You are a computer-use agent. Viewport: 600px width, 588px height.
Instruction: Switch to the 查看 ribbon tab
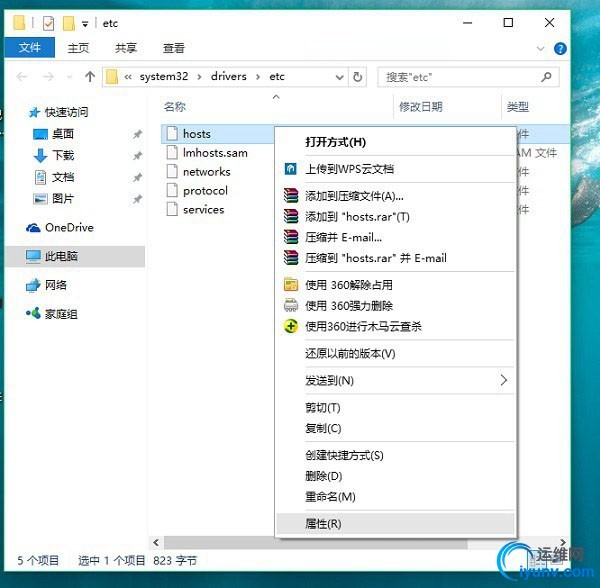tap(174, 48)
